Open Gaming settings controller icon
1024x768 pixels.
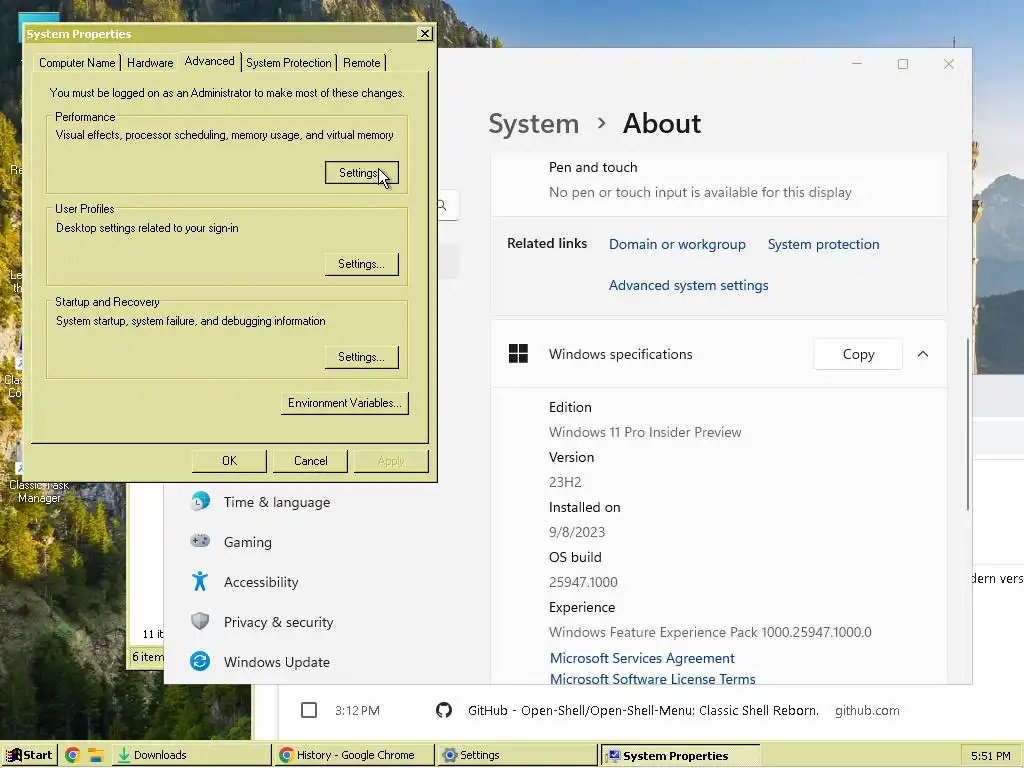pos(200,541)
